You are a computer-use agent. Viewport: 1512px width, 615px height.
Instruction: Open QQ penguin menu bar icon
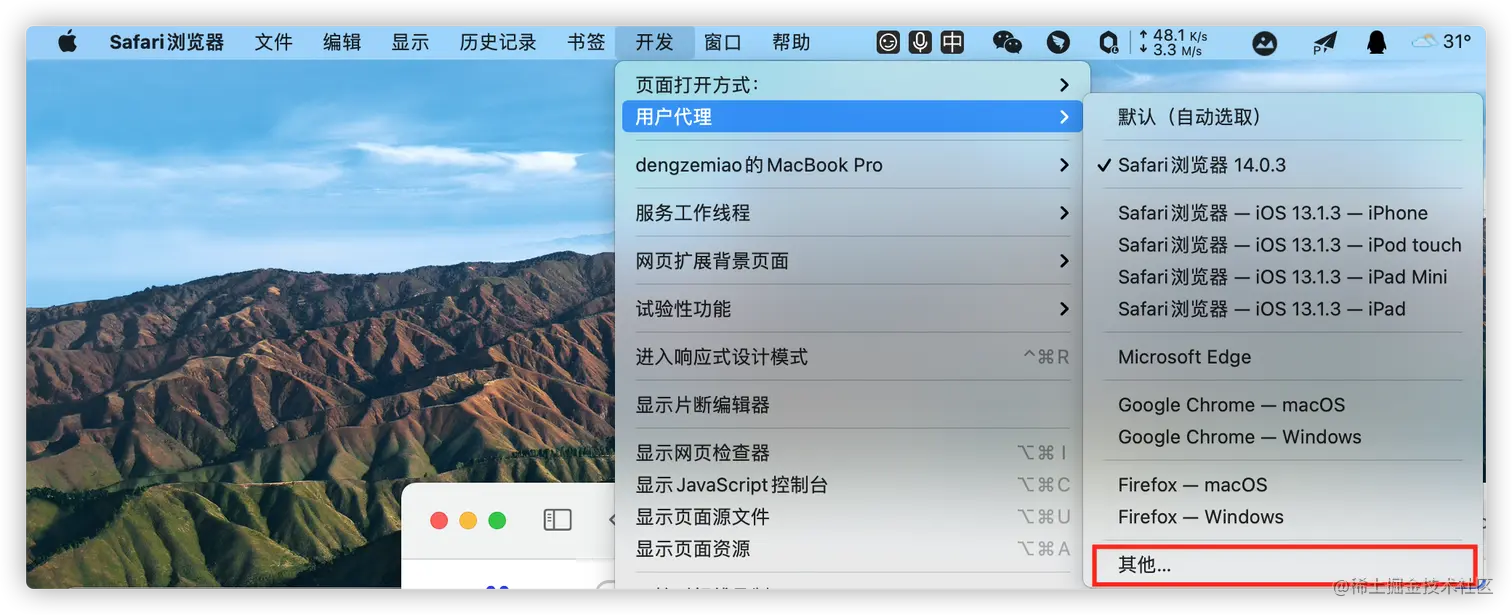[x=1377, y=42]
